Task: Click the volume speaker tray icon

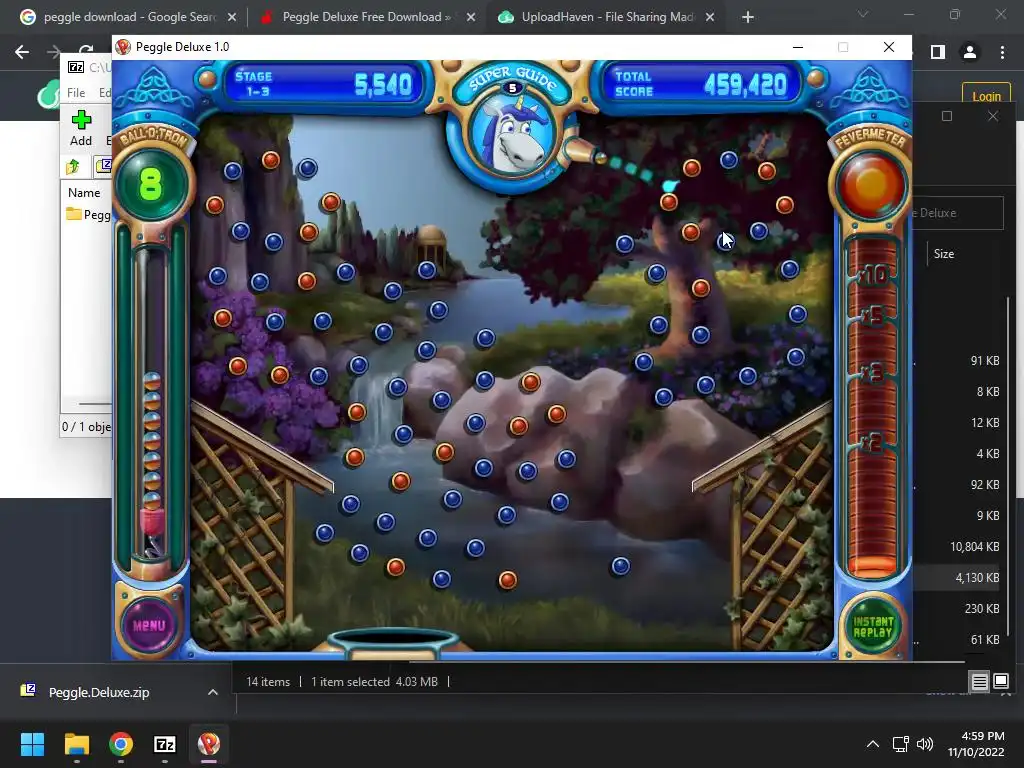Action: pos(925,744)
